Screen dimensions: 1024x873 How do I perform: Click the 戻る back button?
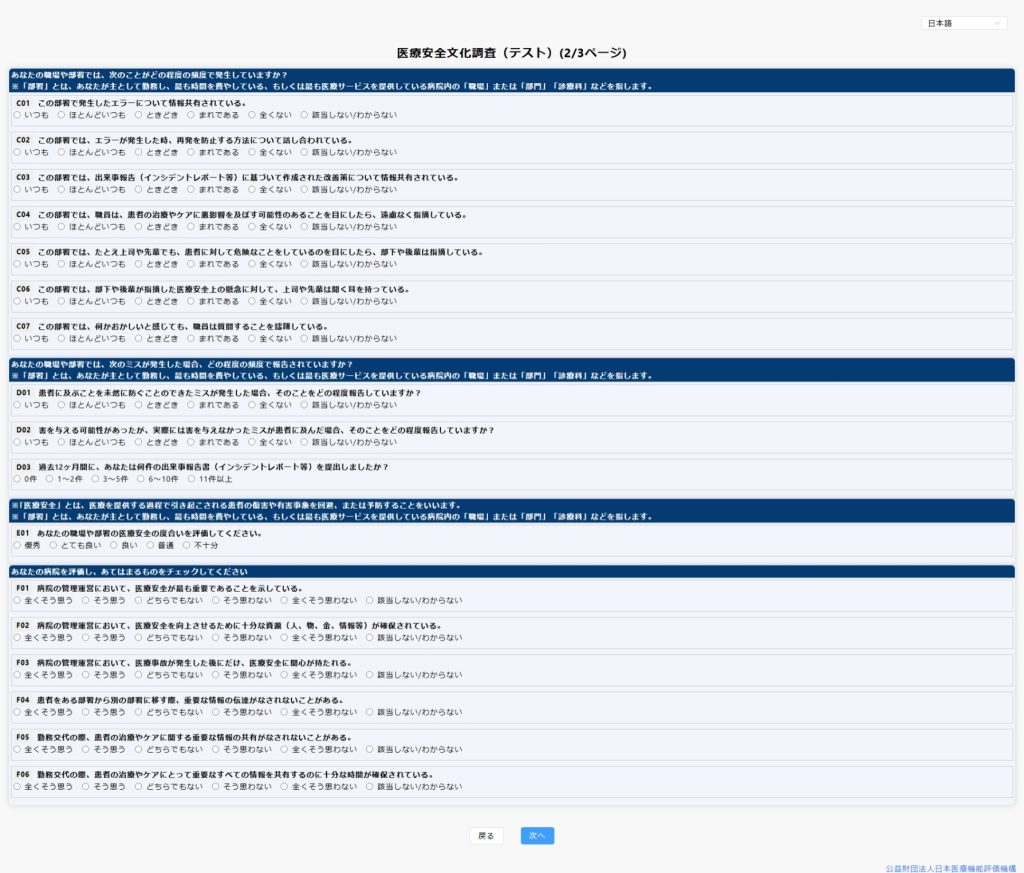[486, 836]
